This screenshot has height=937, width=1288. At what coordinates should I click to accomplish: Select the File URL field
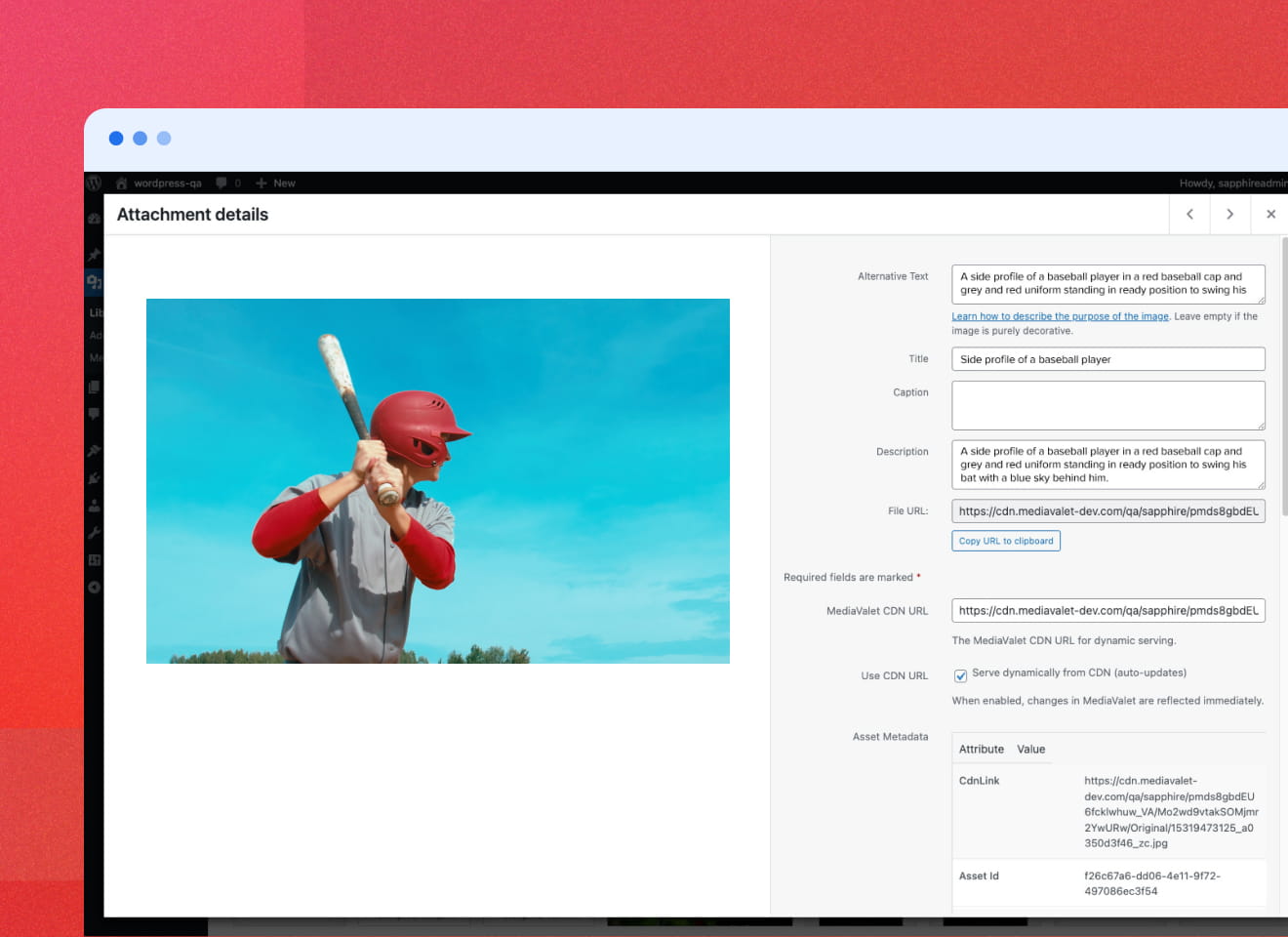pyautogui.click(x=1108, y=511)
